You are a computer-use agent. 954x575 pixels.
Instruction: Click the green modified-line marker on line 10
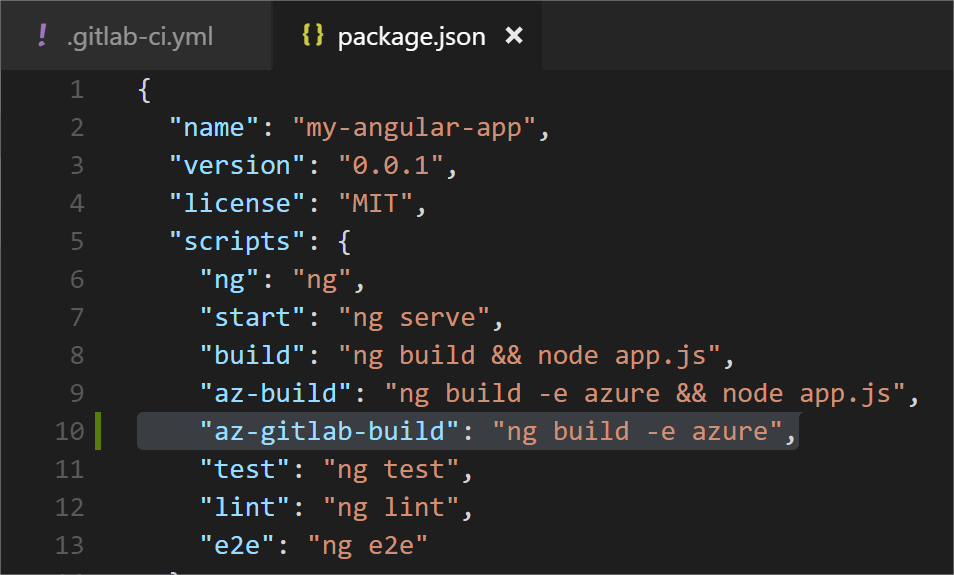98,431
